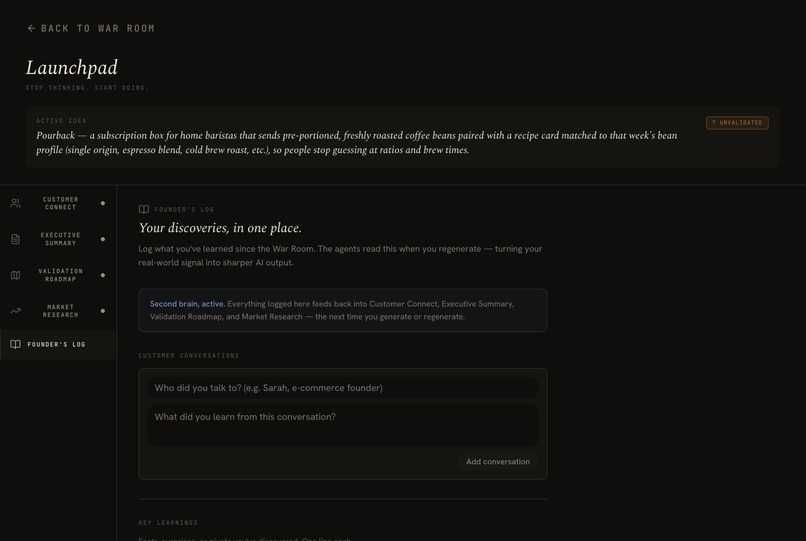Click the Customer Connect people icon
This screenshot has width=806, height=541.
tap(15, 203)
